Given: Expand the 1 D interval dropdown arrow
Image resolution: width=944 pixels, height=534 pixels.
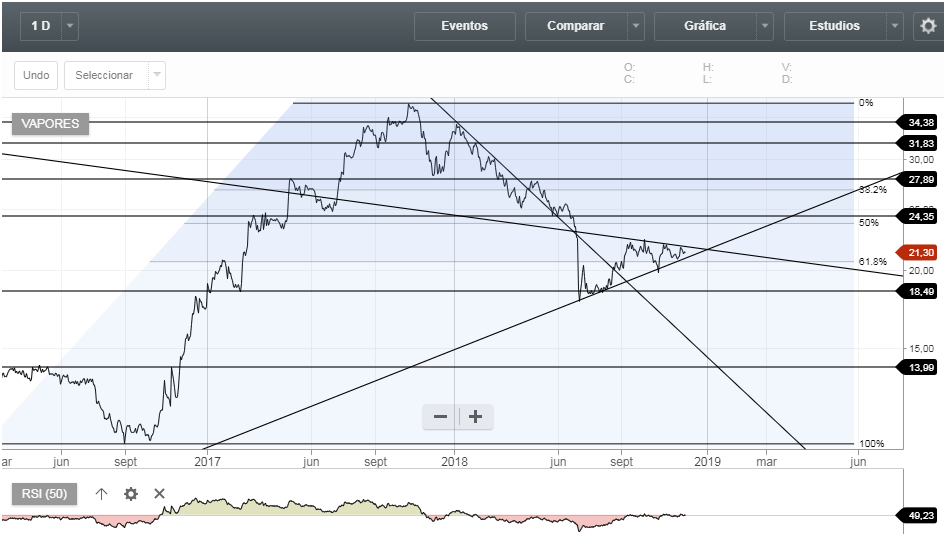Looking at the screenshot, I should [x=70, y=26].
